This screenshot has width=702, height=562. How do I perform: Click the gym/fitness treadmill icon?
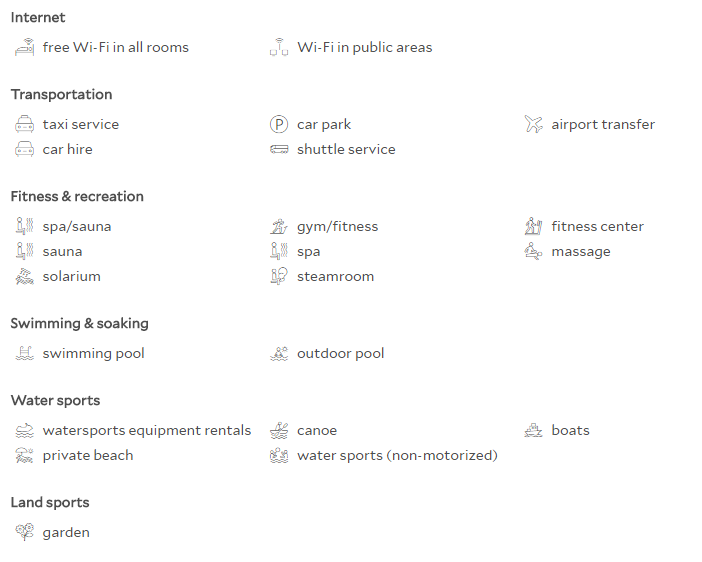coord(278,226)
